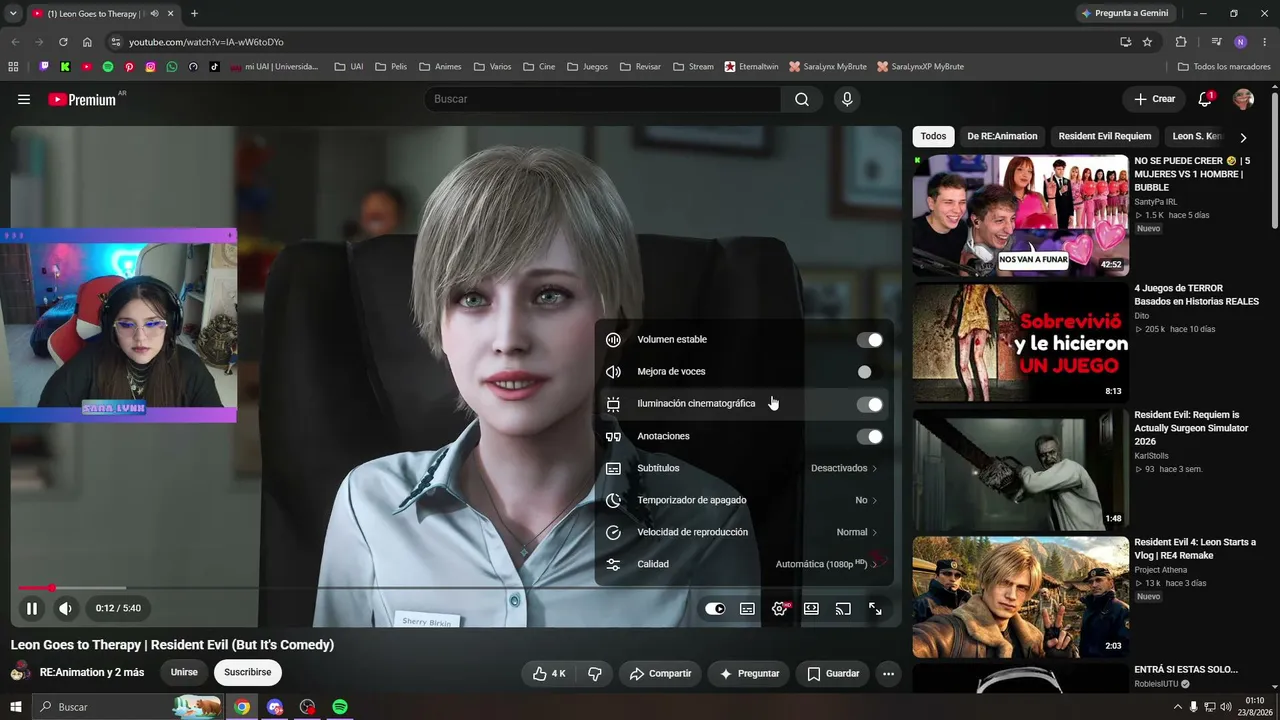
Task: Switch to theater mode
Action: 811,608
